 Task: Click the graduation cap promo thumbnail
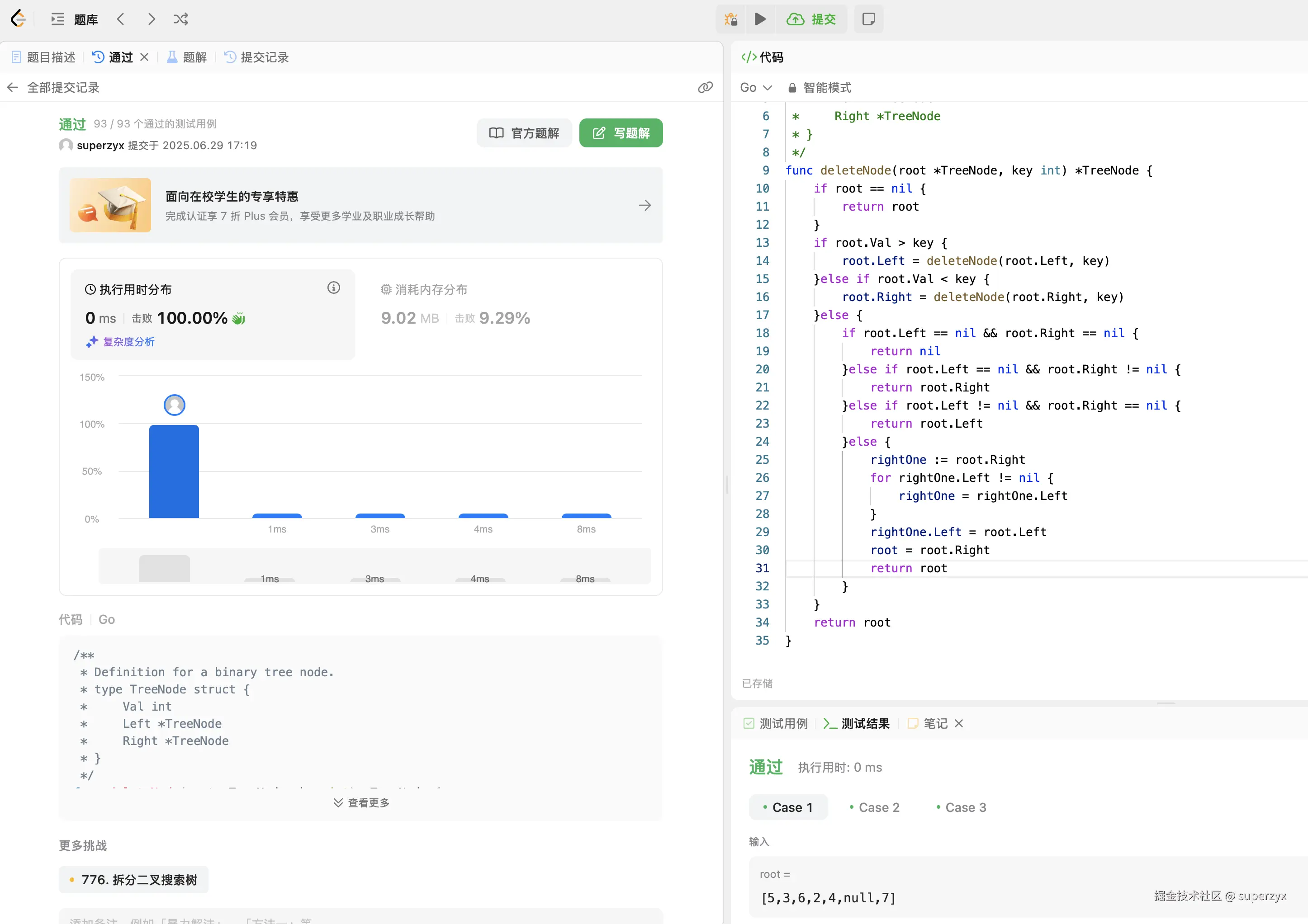[110, 205]
